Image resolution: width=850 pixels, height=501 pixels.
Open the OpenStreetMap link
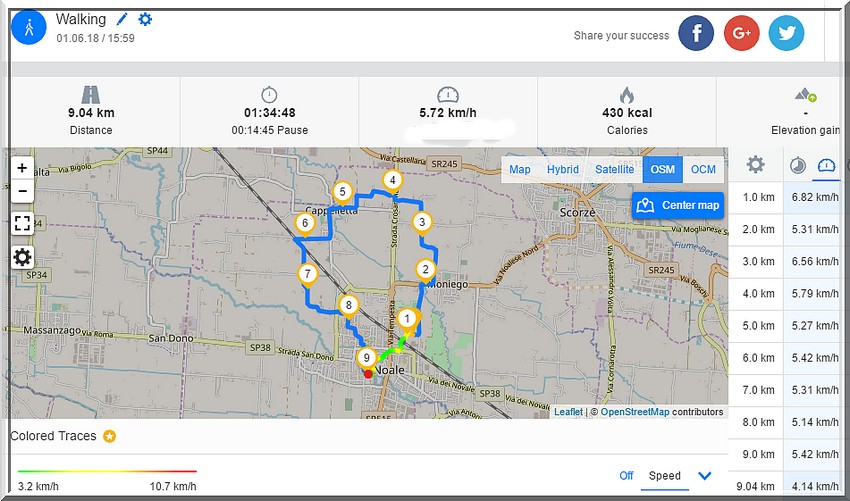[635, 412]
